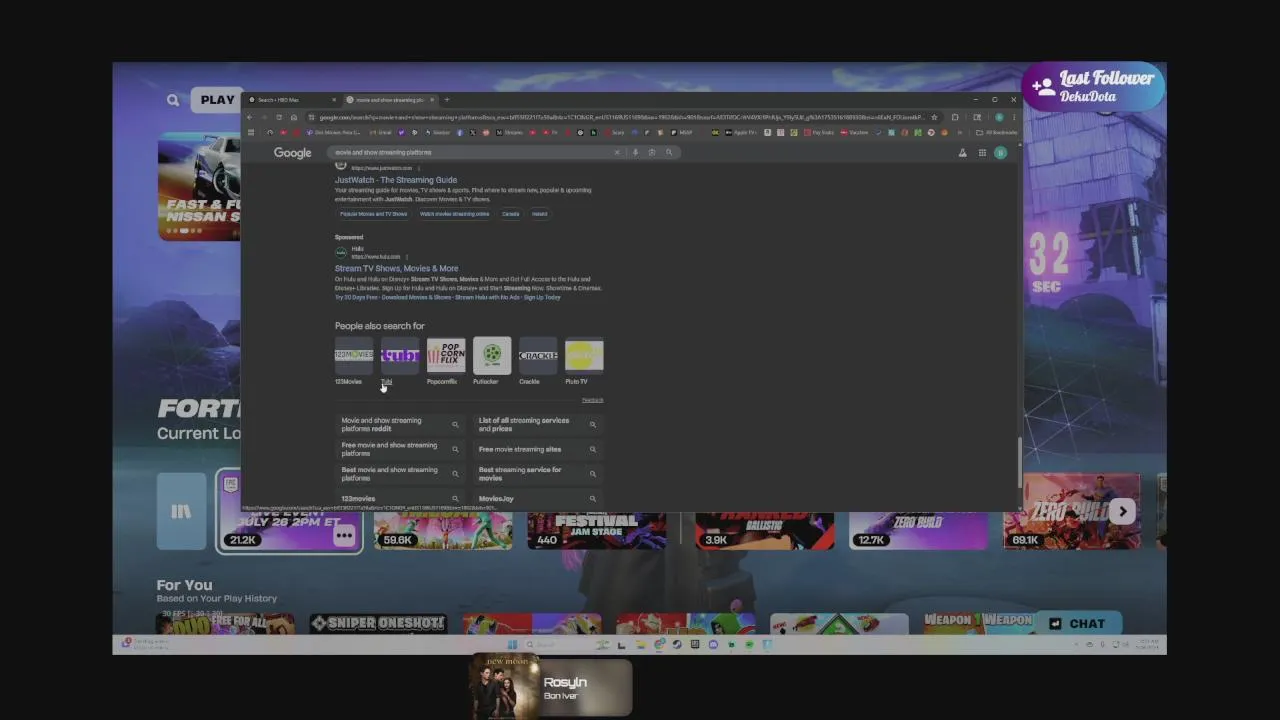Click the Google search input field
1280x720 pixels.
point(470,152)
